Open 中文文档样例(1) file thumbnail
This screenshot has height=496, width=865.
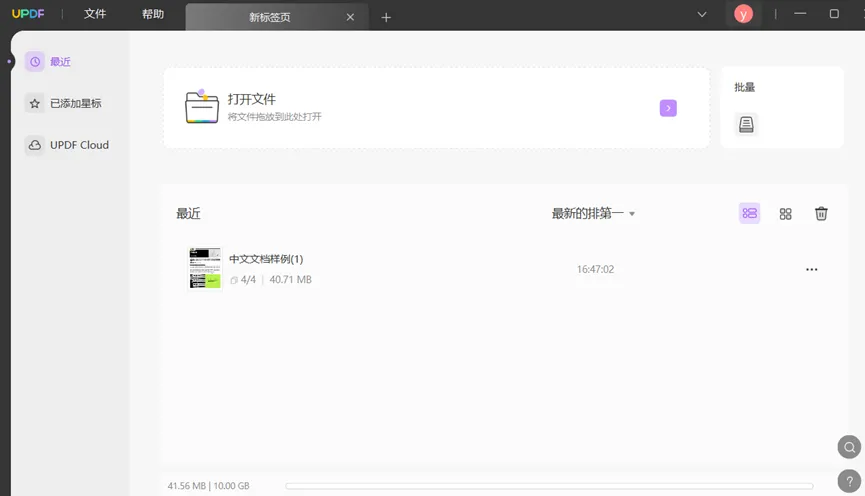[205, 268]
